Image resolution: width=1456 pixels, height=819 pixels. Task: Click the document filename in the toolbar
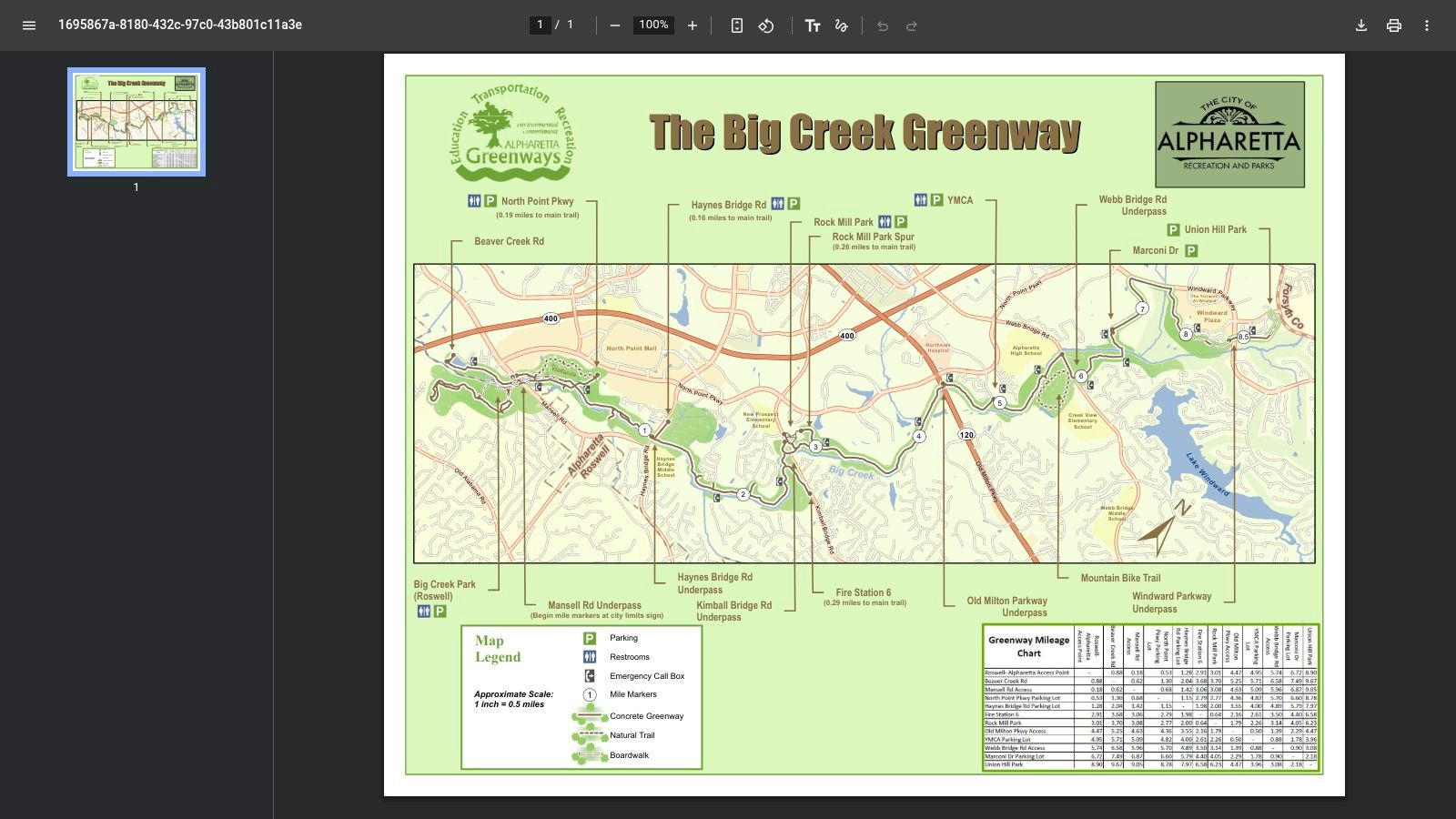pyautogui.click(x=180, y=25)
